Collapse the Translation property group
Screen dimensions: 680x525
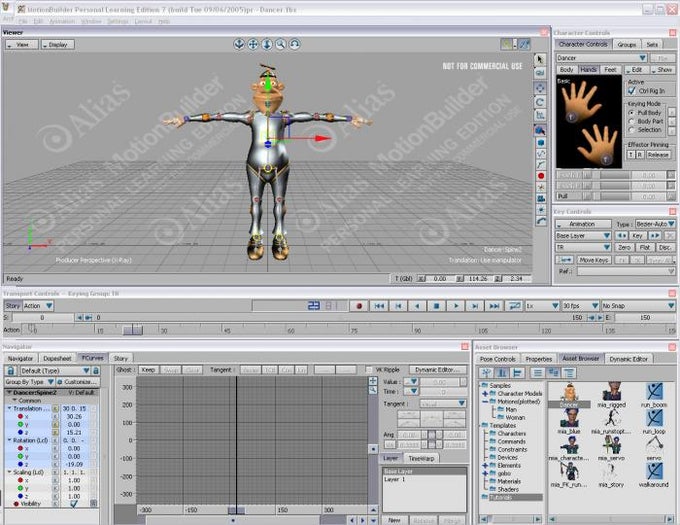click(x=9, y=408)
